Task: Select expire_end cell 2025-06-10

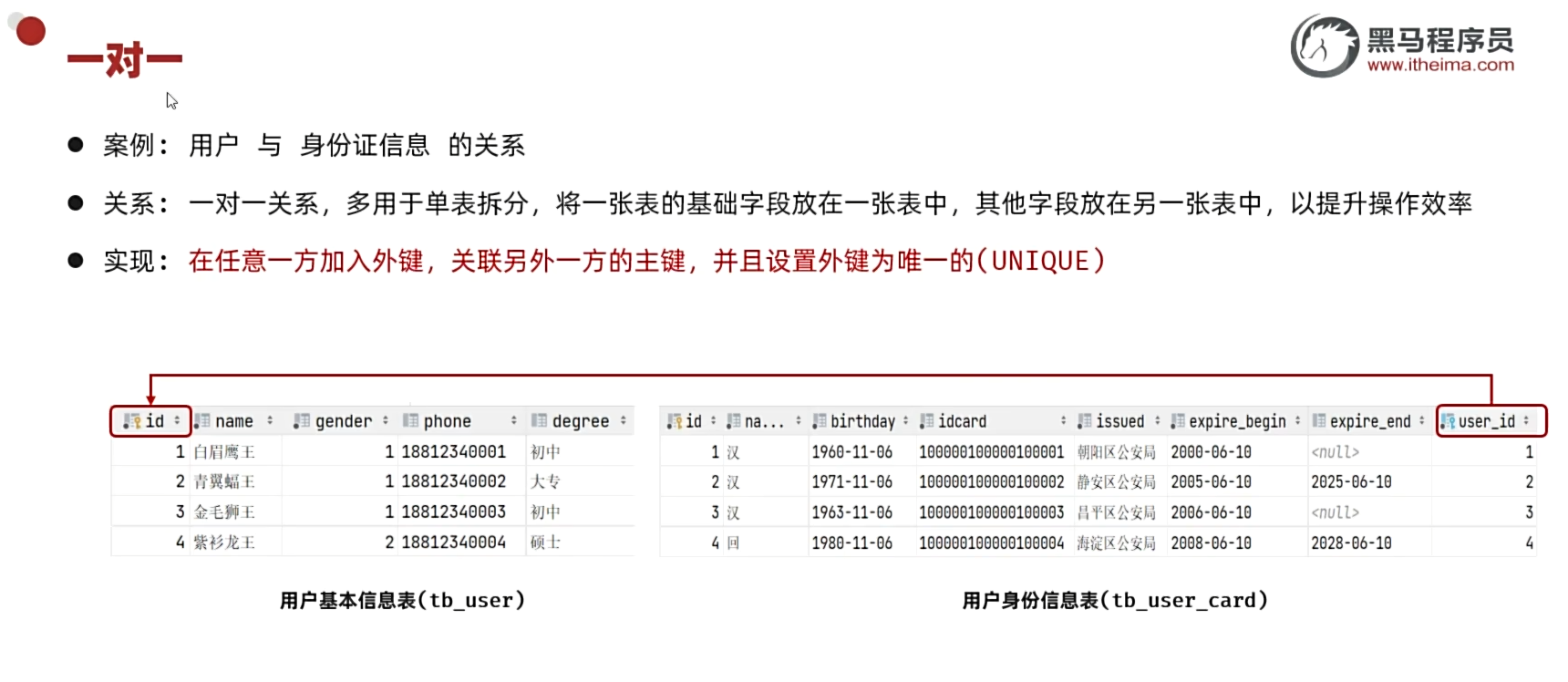Action: [1351, 482]
